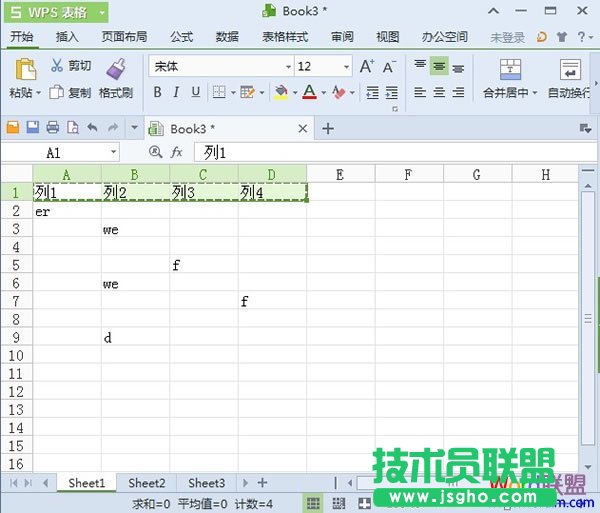Increase font size with A+ icon
The width and height of the screenshot is (600, 513).
pos(367,67)
